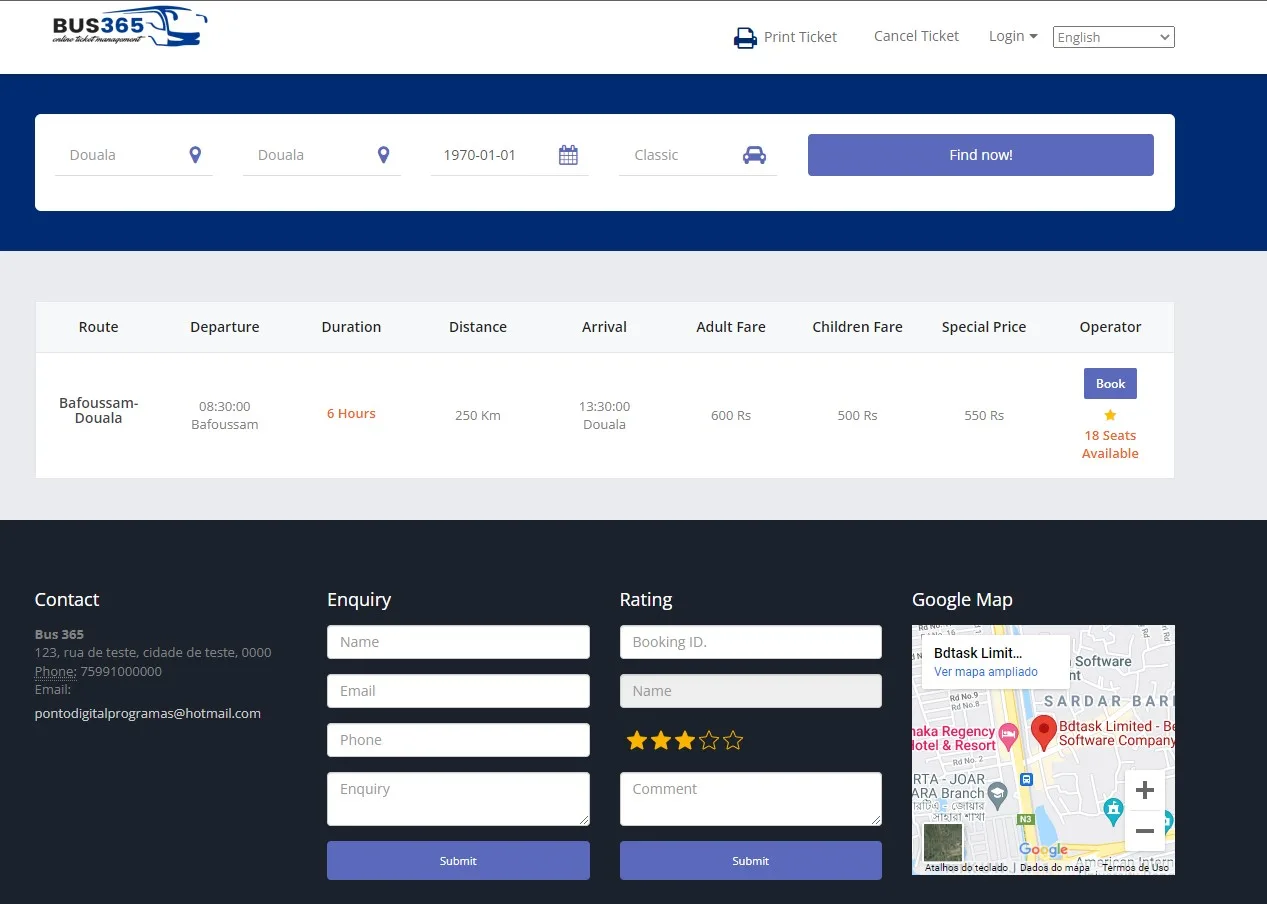1267x904 pixels.
Task: Click the hotel marker icon on map
Action: point(1009,738)
